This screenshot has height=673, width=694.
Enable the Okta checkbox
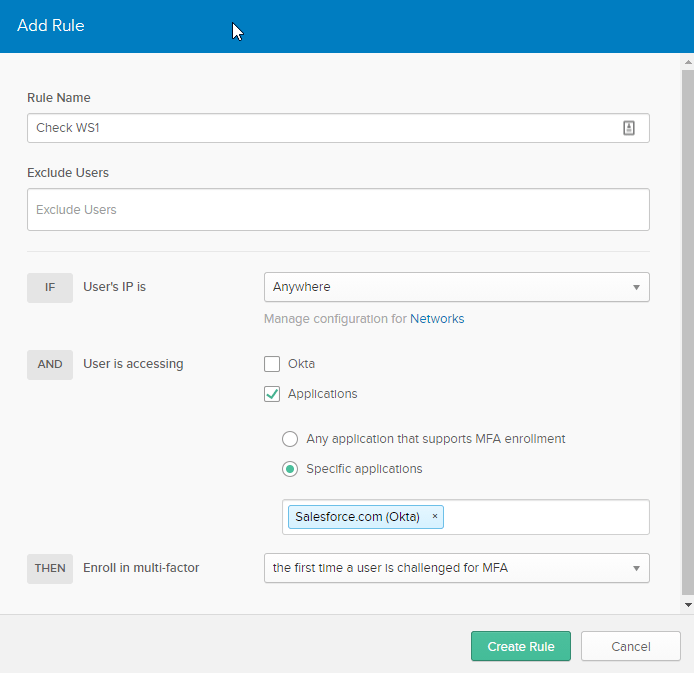272,364
